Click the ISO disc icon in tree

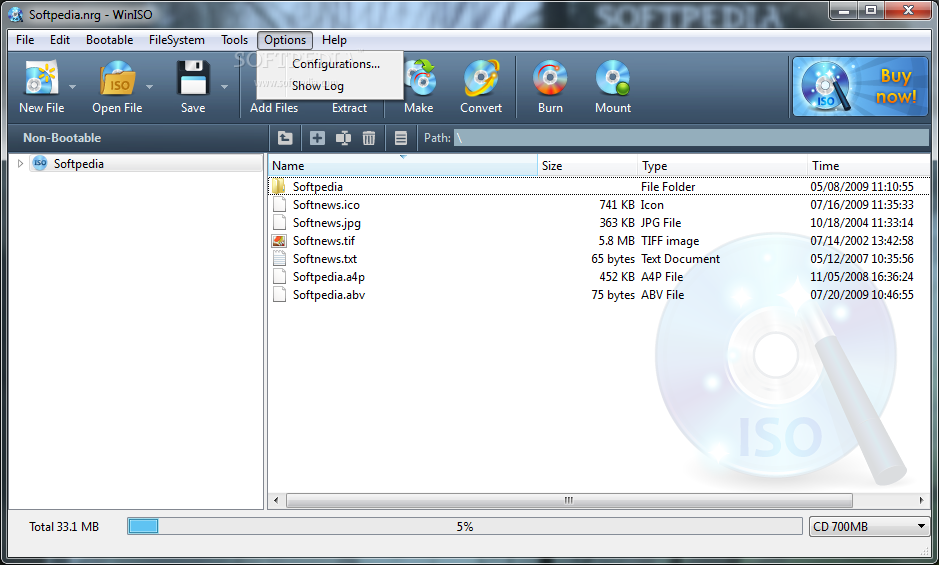pos(40,163)
